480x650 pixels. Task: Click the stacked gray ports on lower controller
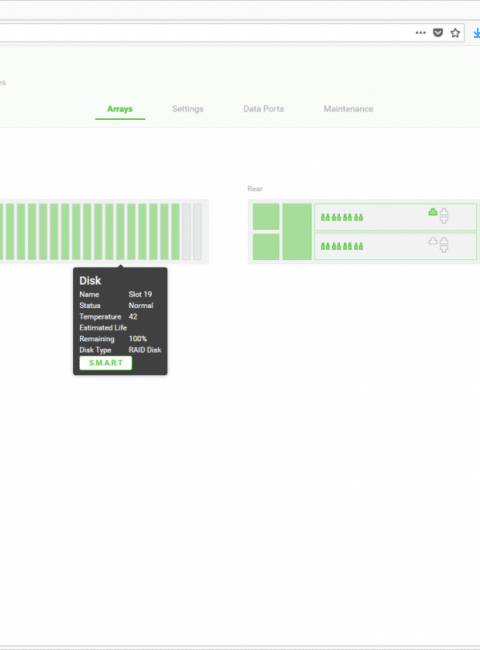coord(444,245)
